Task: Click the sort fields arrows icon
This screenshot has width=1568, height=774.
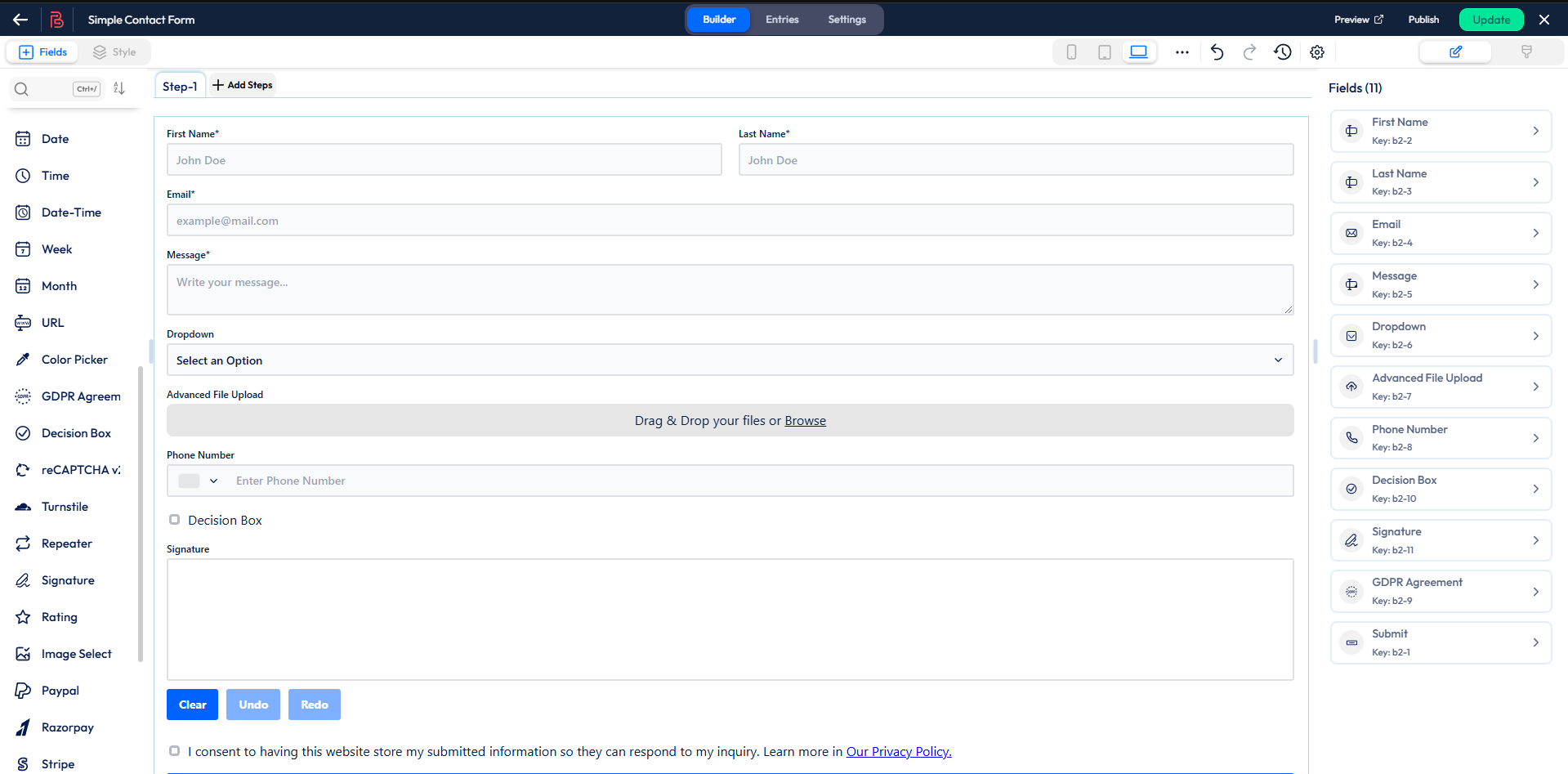Action: 119,88
